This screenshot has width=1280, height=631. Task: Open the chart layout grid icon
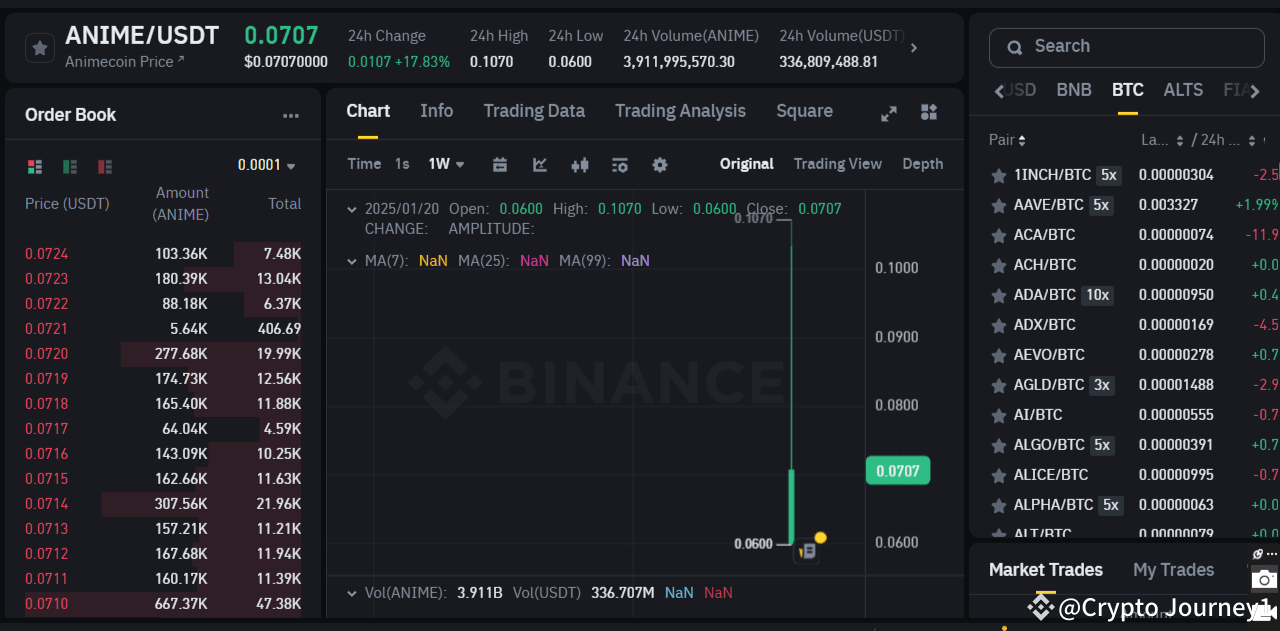click(x=928, y=113)
